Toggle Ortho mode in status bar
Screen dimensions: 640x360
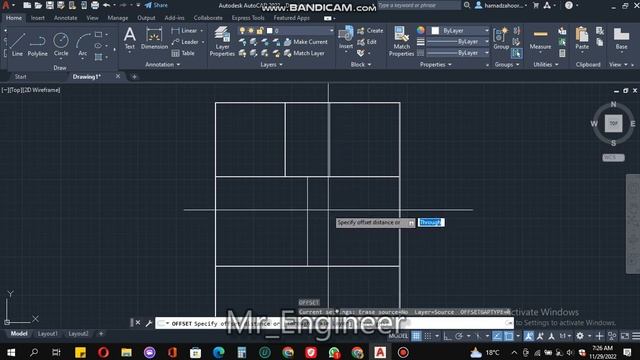[448, 336]
